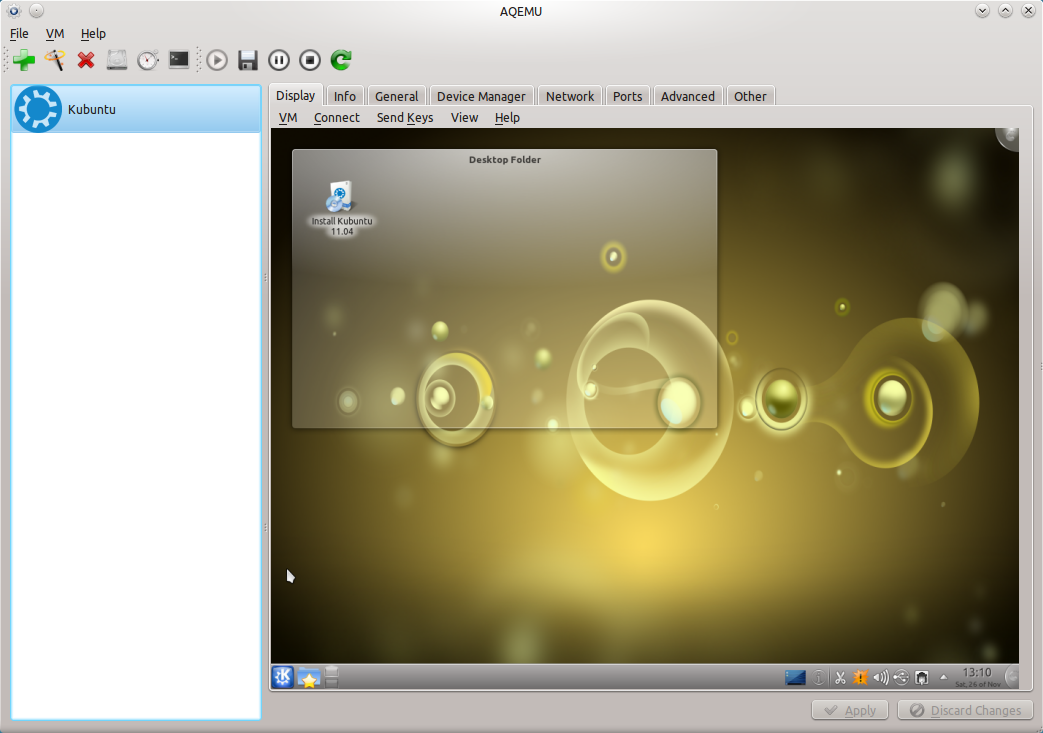Click the Apply button
The height and width of the screenshot is (733, 1043).
point(849,710)
